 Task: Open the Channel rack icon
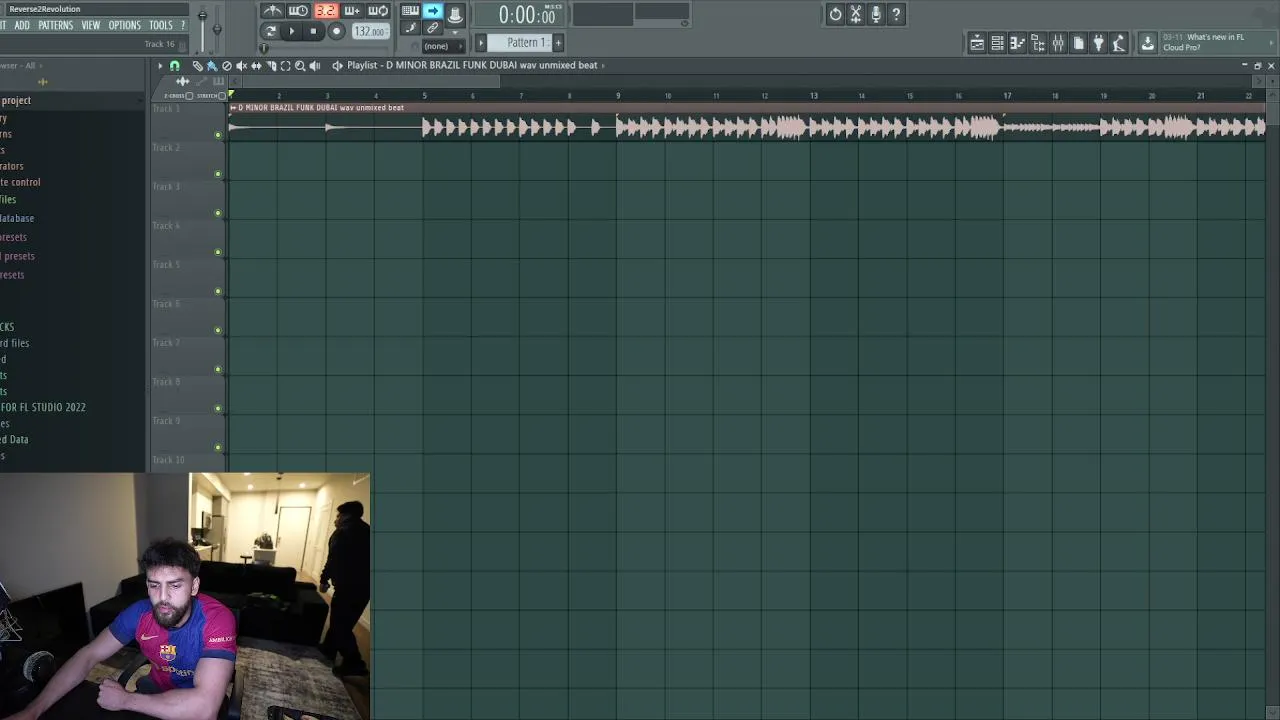(997, 43)
